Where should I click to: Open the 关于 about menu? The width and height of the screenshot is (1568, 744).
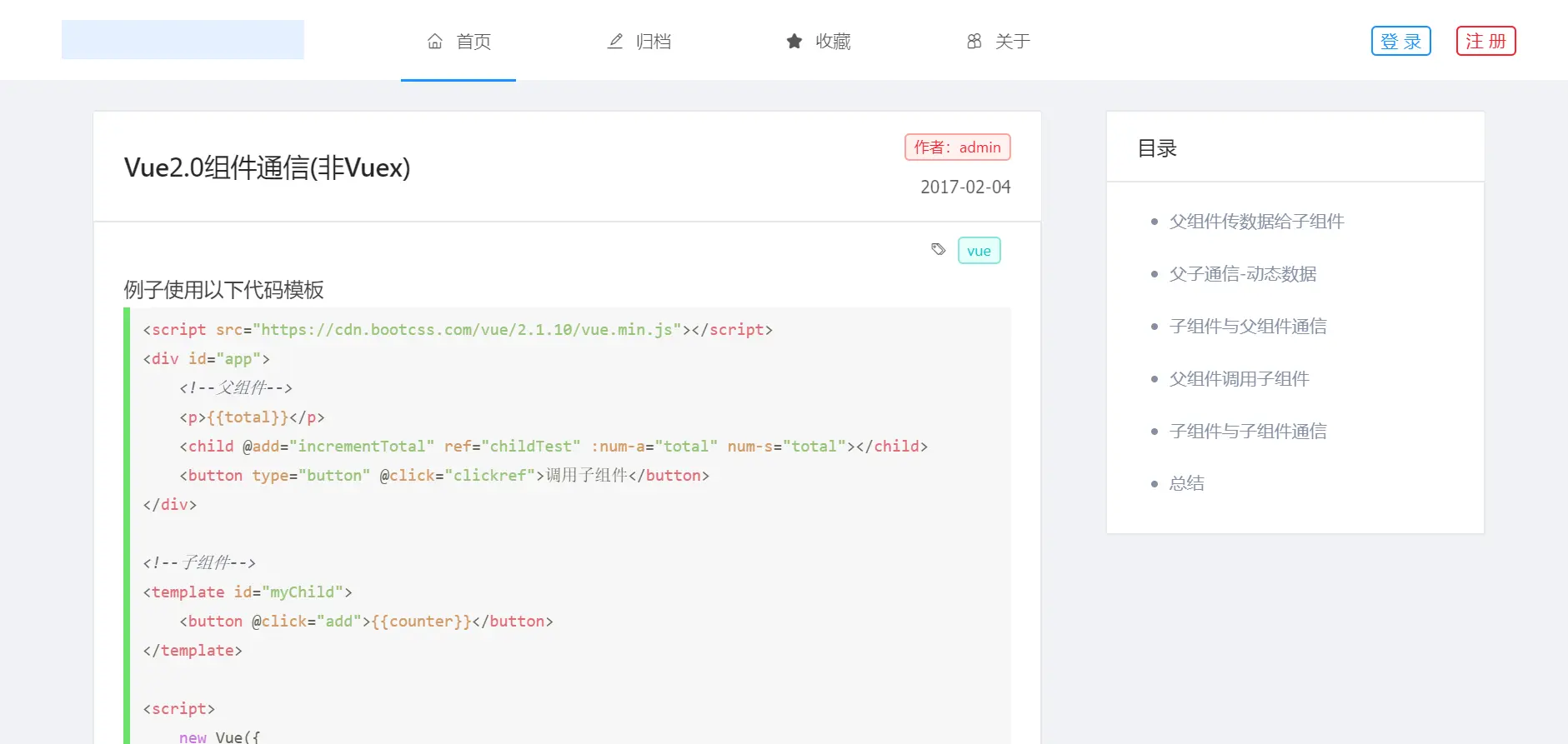tap(998, 41)
